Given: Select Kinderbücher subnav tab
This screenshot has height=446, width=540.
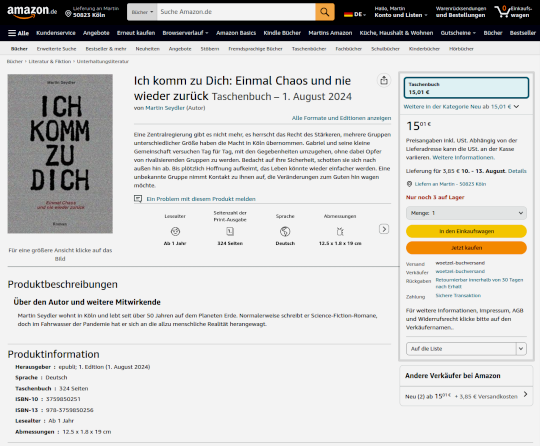Looking at the screenshot, I should pos(424,49).
